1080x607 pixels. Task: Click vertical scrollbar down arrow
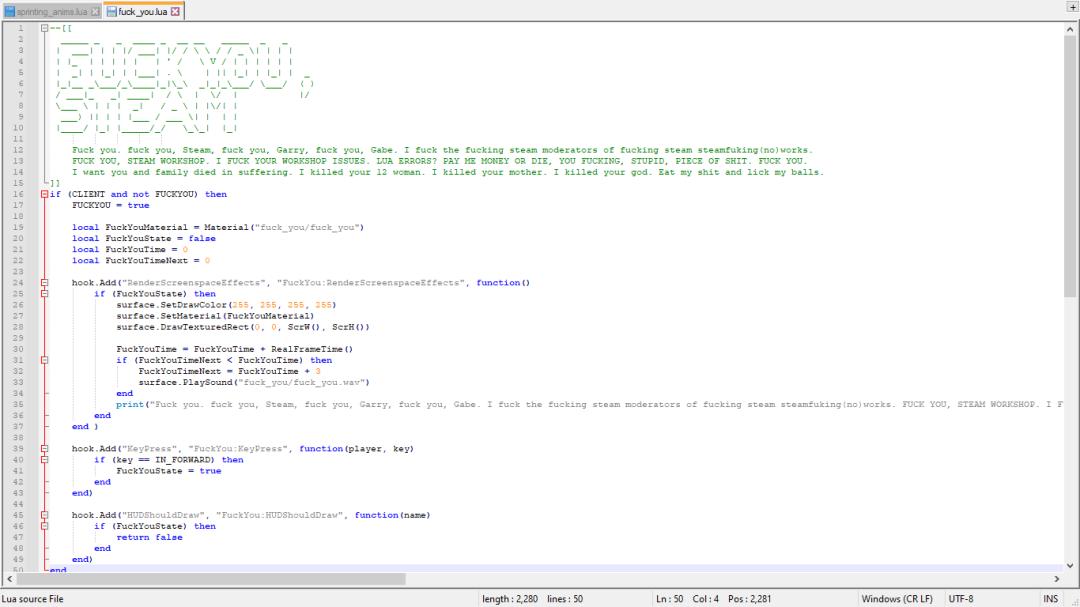point(1071,564)
